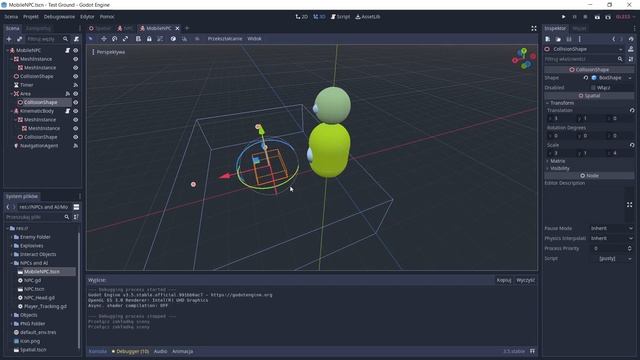The image size is (640, 360).
Task: Collapse the Transform section
Action: (x=562, y=103)
